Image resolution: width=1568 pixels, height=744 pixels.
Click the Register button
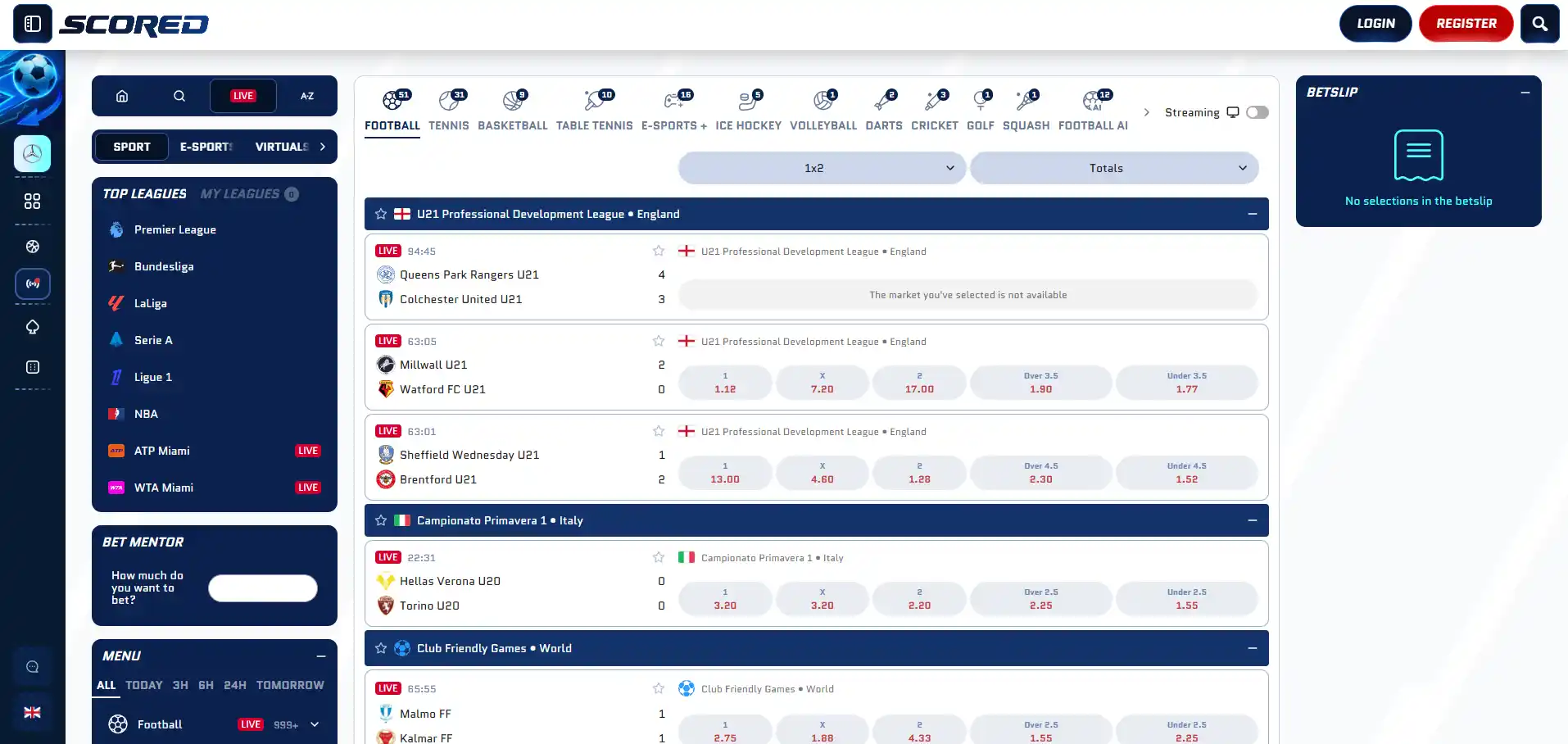click(1466, 24)
